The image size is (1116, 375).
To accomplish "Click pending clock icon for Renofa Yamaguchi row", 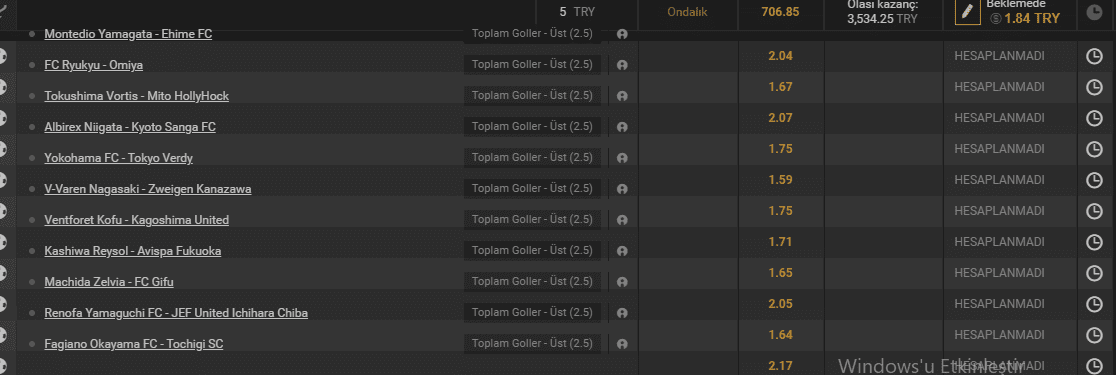I will (x=1094, y=305).
